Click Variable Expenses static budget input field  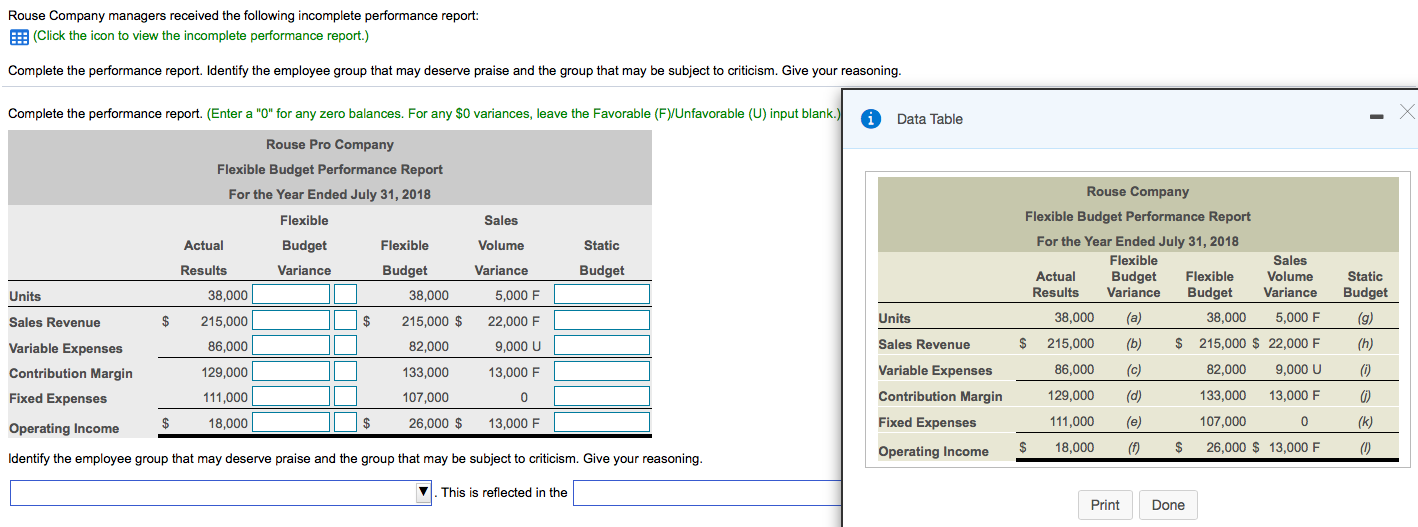coord(602,346)
